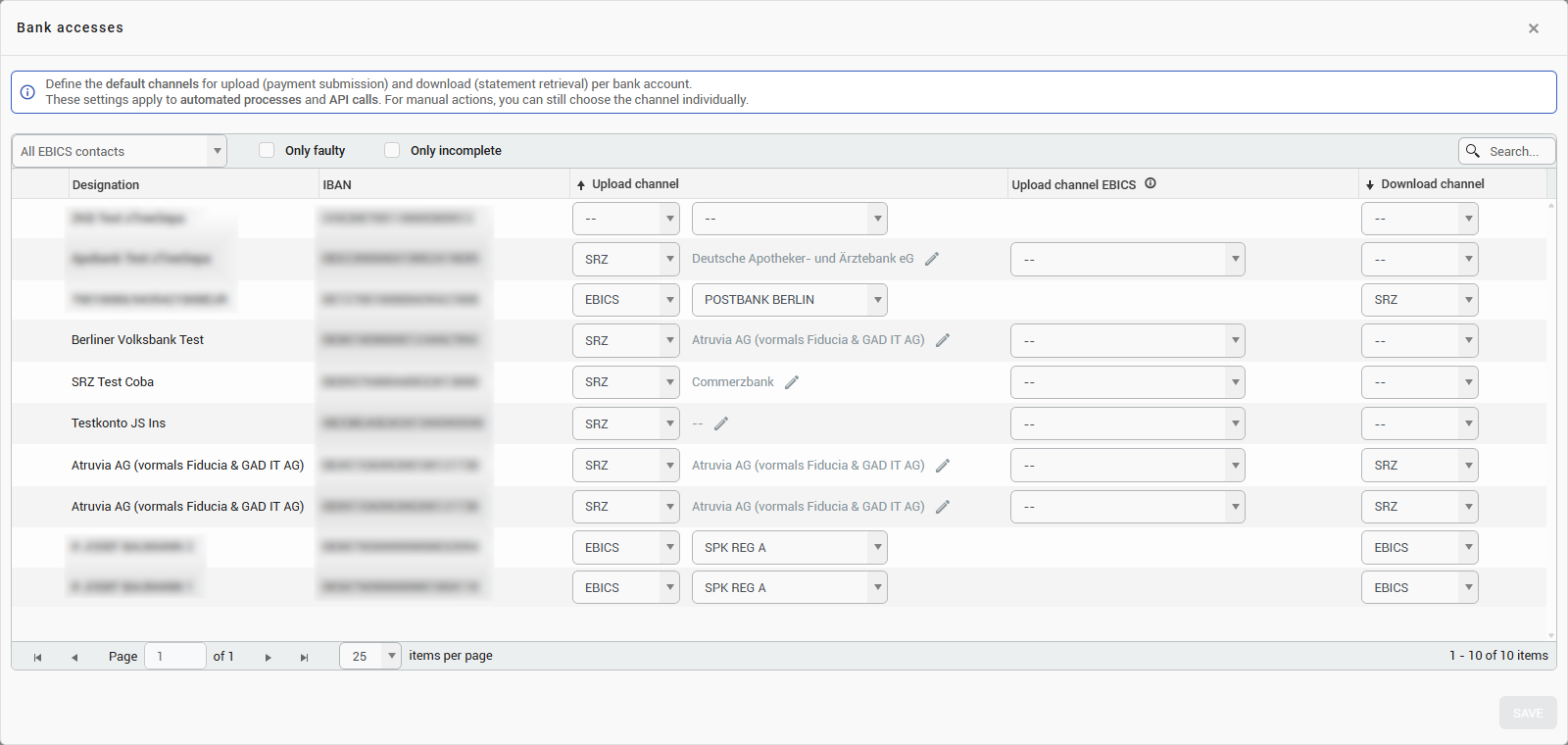
Task: Open Download channel dropdown in POSTBANK BERLIN row
Action: 1420,300
